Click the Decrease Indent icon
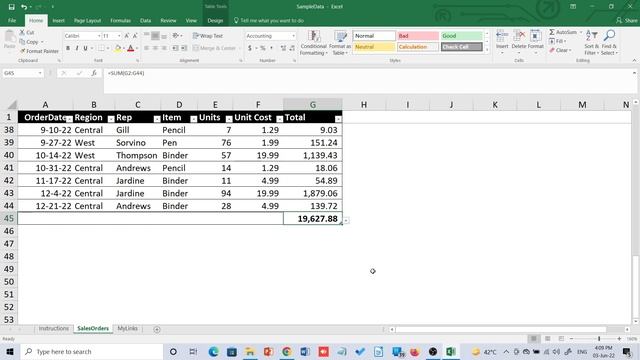Viewport: 640px width, 360px height. [175, 48]
